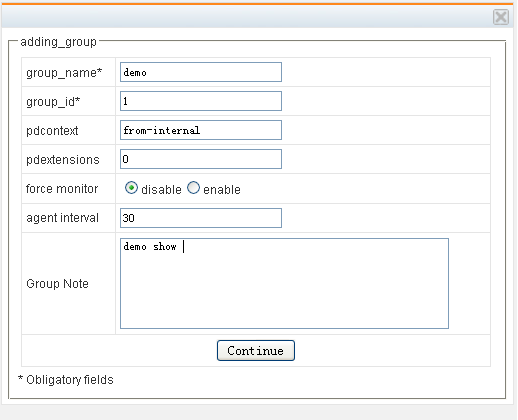The image size is (518, 420).
Task: Click the group_name* label
Action: (x=64, y=73)
